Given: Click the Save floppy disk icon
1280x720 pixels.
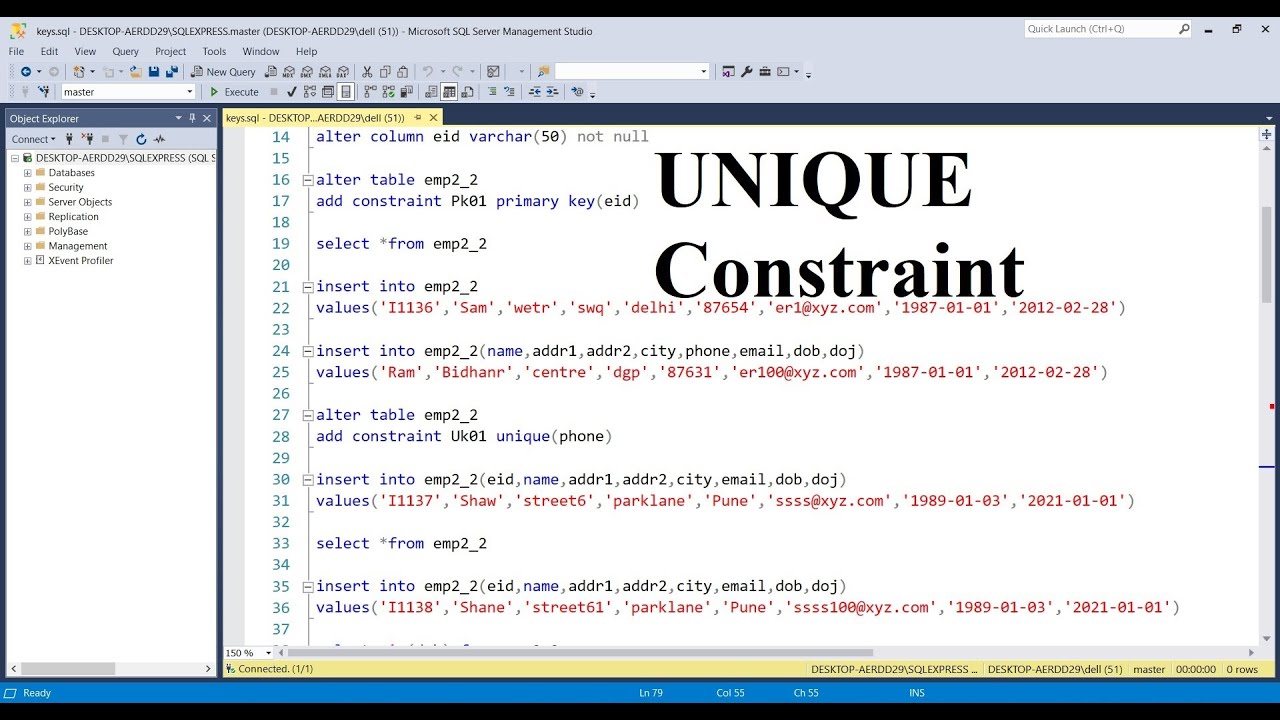Looking at the screenshot, I should pyautogui.click(x=154, y=72).
